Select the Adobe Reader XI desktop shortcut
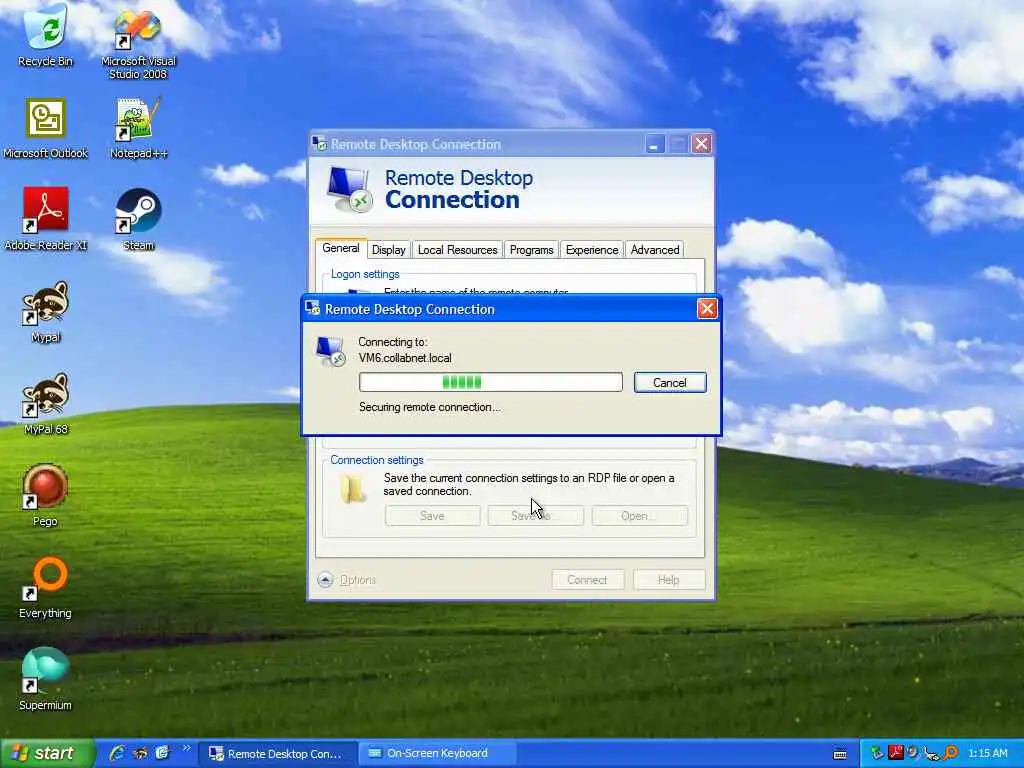Image resolution: width=1024 pixels, height=768 pixels. [x=45, y=219]
